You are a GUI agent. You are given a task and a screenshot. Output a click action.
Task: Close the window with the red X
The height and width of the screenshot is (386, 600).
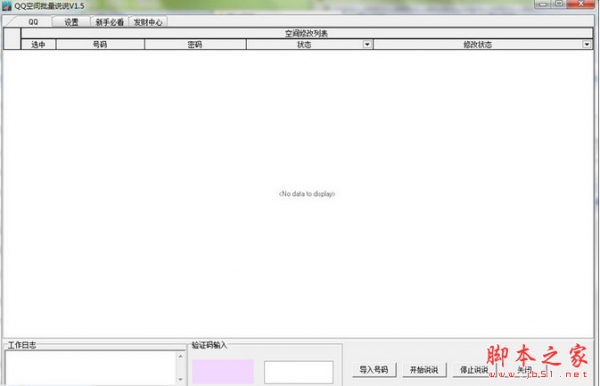click(x=580, y=4)
